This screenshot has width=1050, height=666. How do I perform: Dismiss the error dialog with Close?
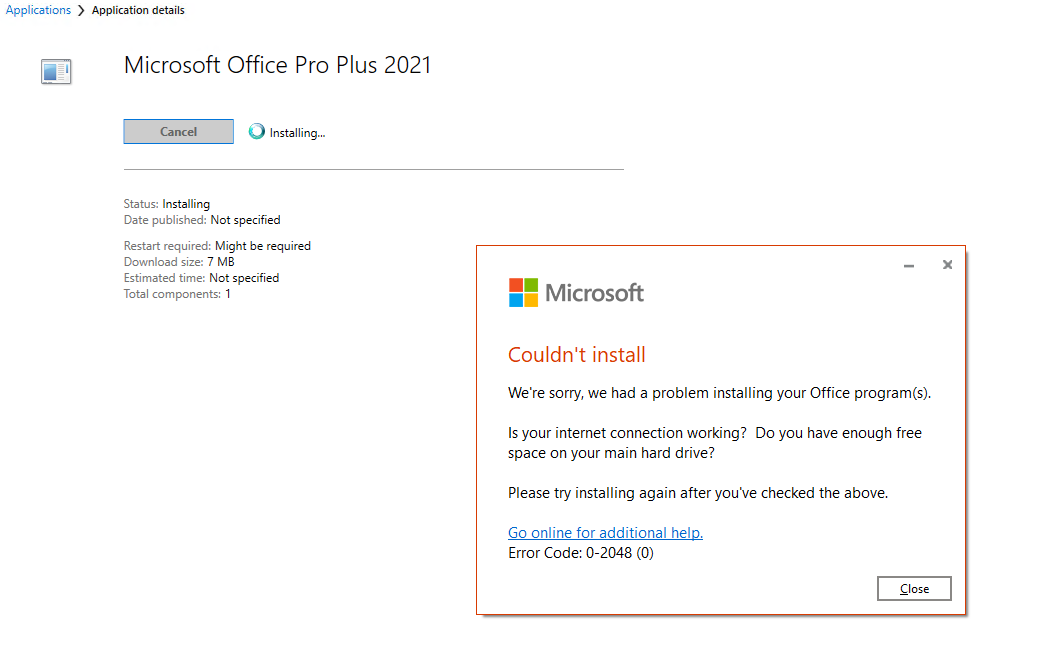click(x=913, y=588)
